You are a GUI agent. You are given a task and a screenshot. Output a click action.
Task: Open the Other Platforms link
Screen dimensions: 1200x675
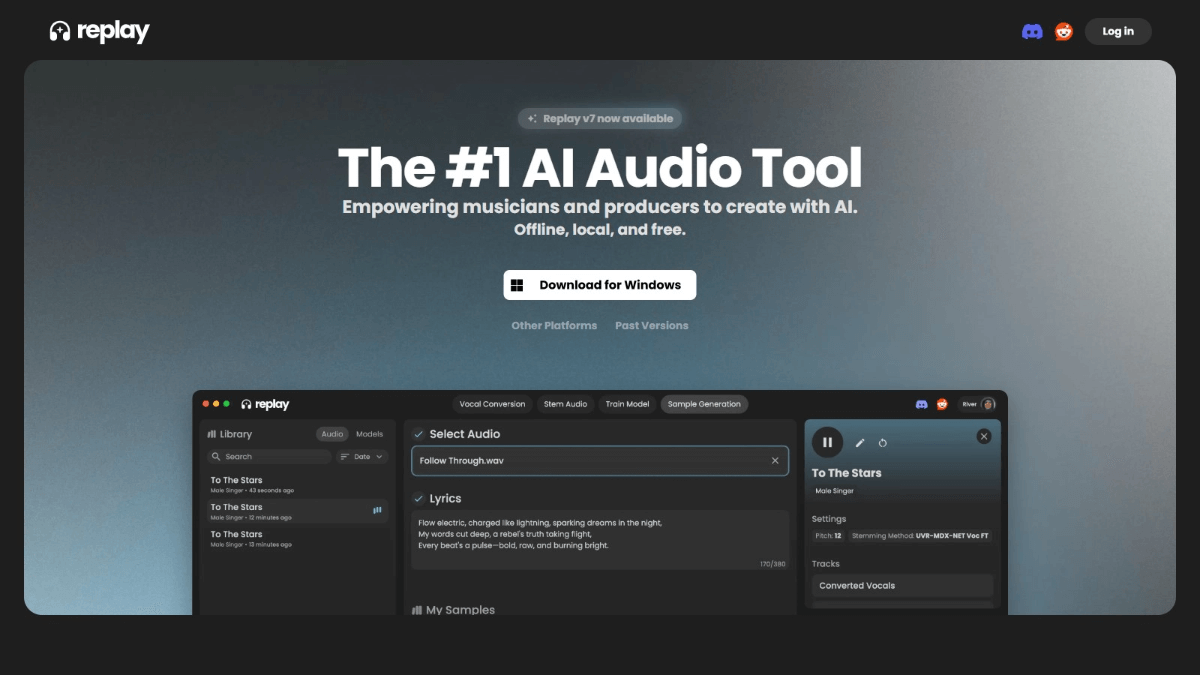(554, 326)
